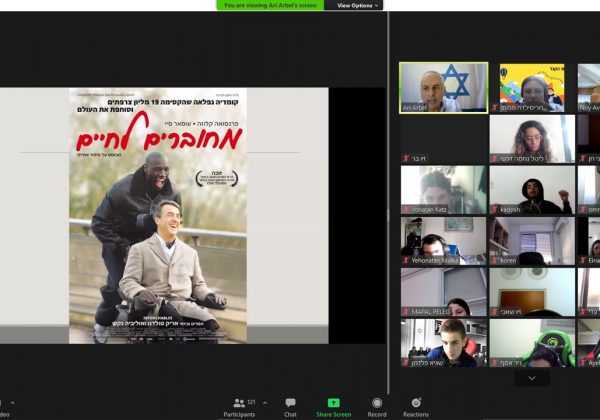Select ניר אסף's video tile with green chair

[532, 343]
